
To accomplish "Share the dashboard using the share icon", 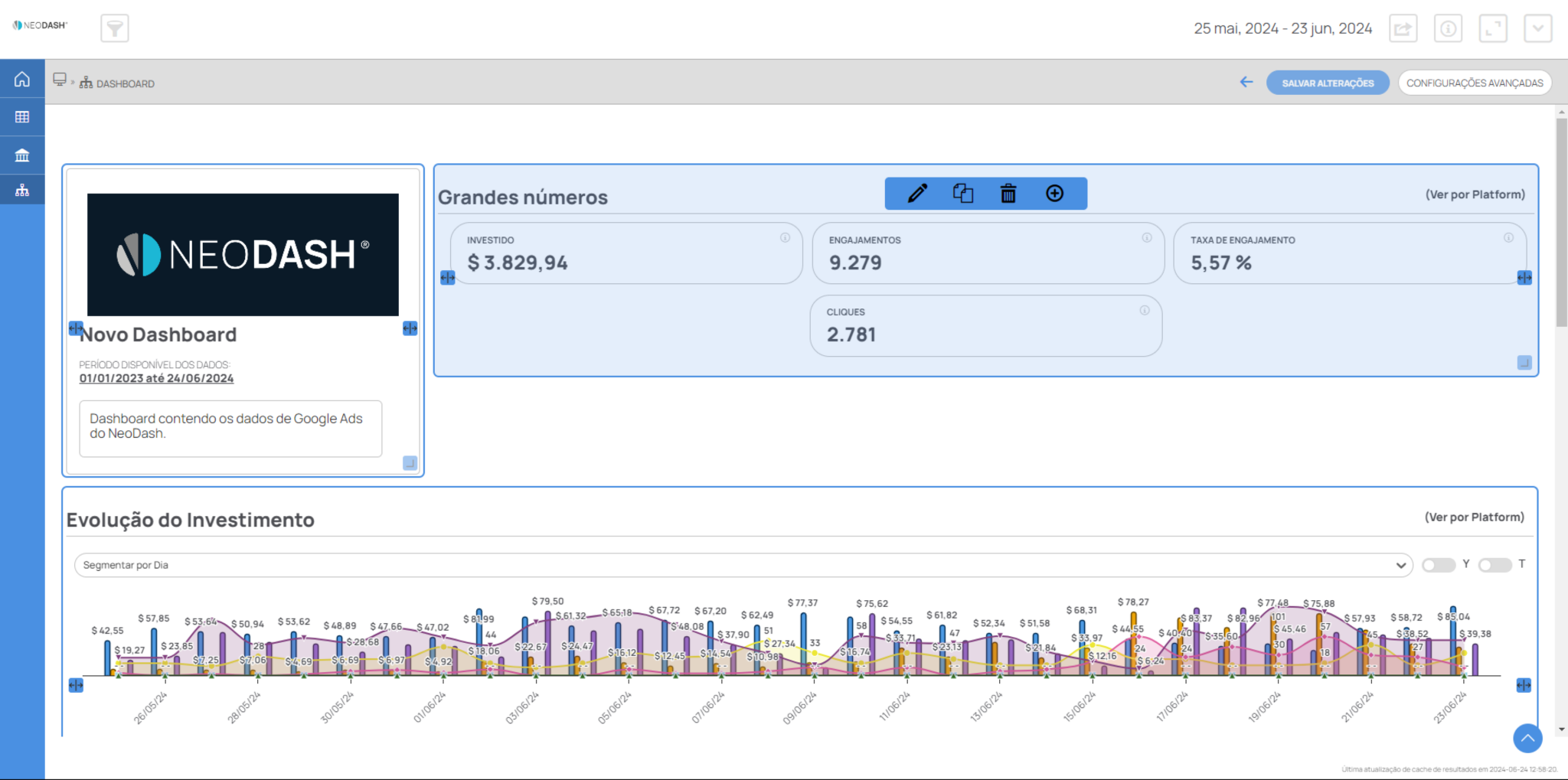I will (1403, 28).
